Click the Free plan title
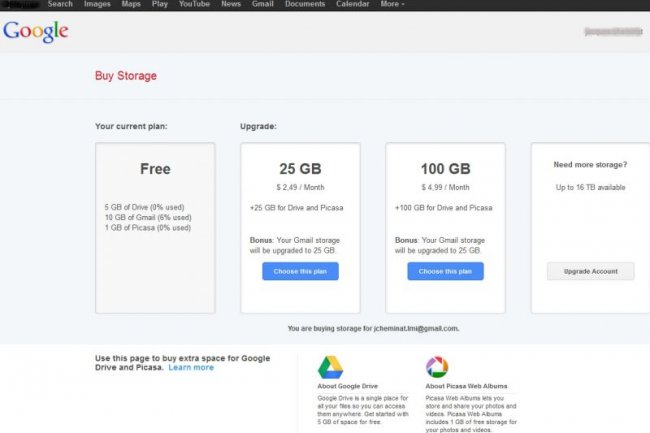The width and height of the screenshot is (650, 433). pos(155,169)
